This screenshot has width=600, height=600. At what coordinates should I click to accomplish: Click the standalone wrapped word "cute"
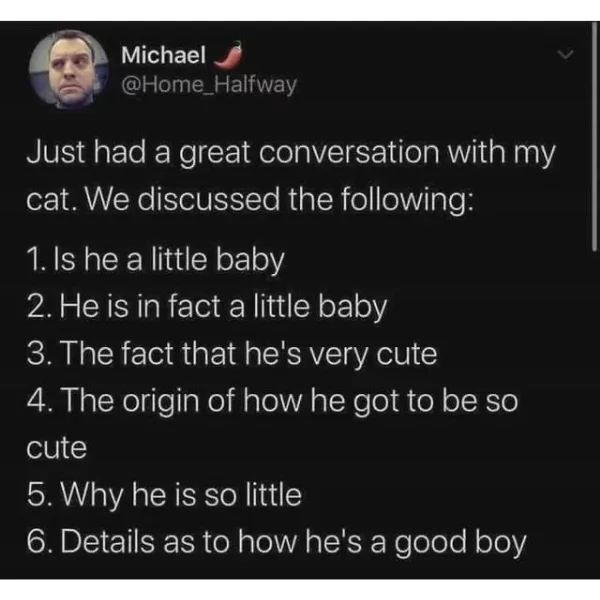pos(56,448)
